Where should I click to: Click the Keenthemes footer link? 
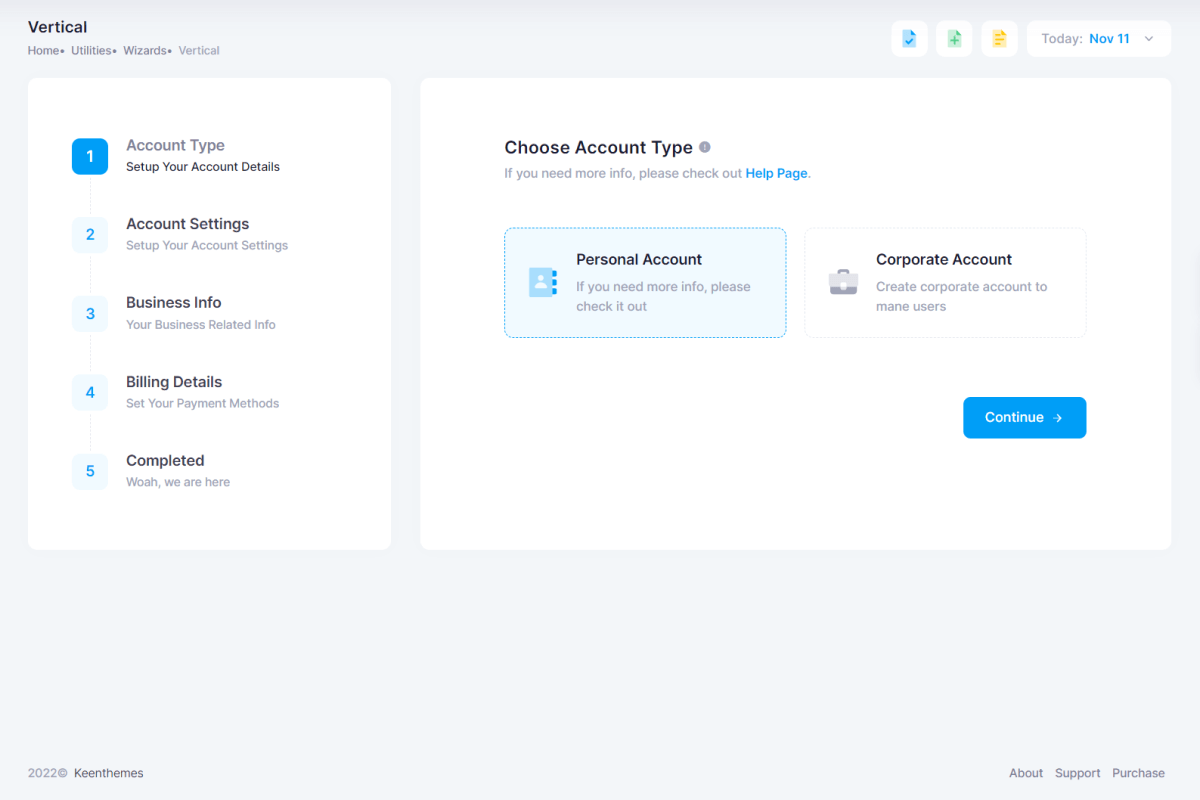point(108,773)
